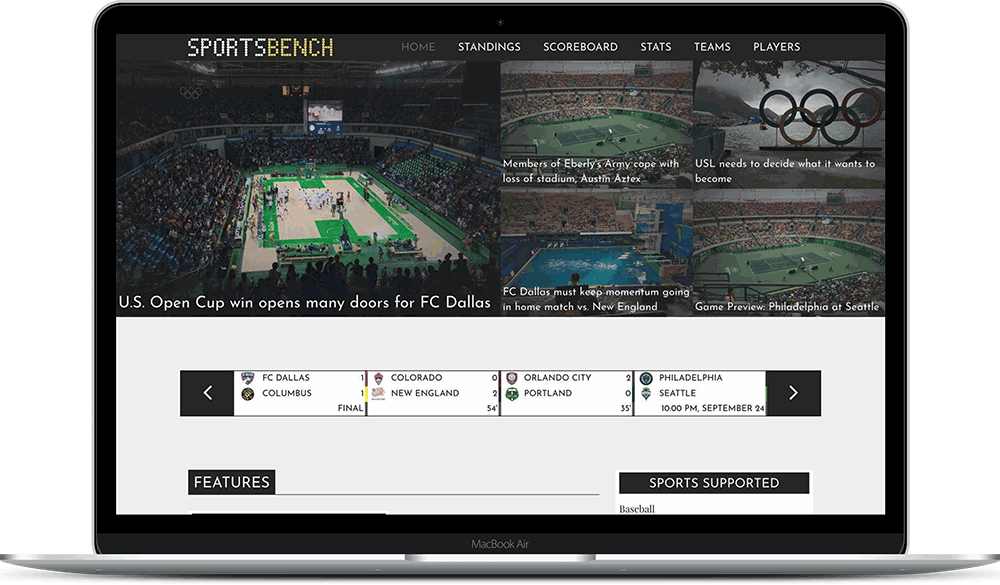Select the COLORADO name in scoreboard
Image resolution: width=1000 pixels, height=585 pixels.
(x=416, y=378)
